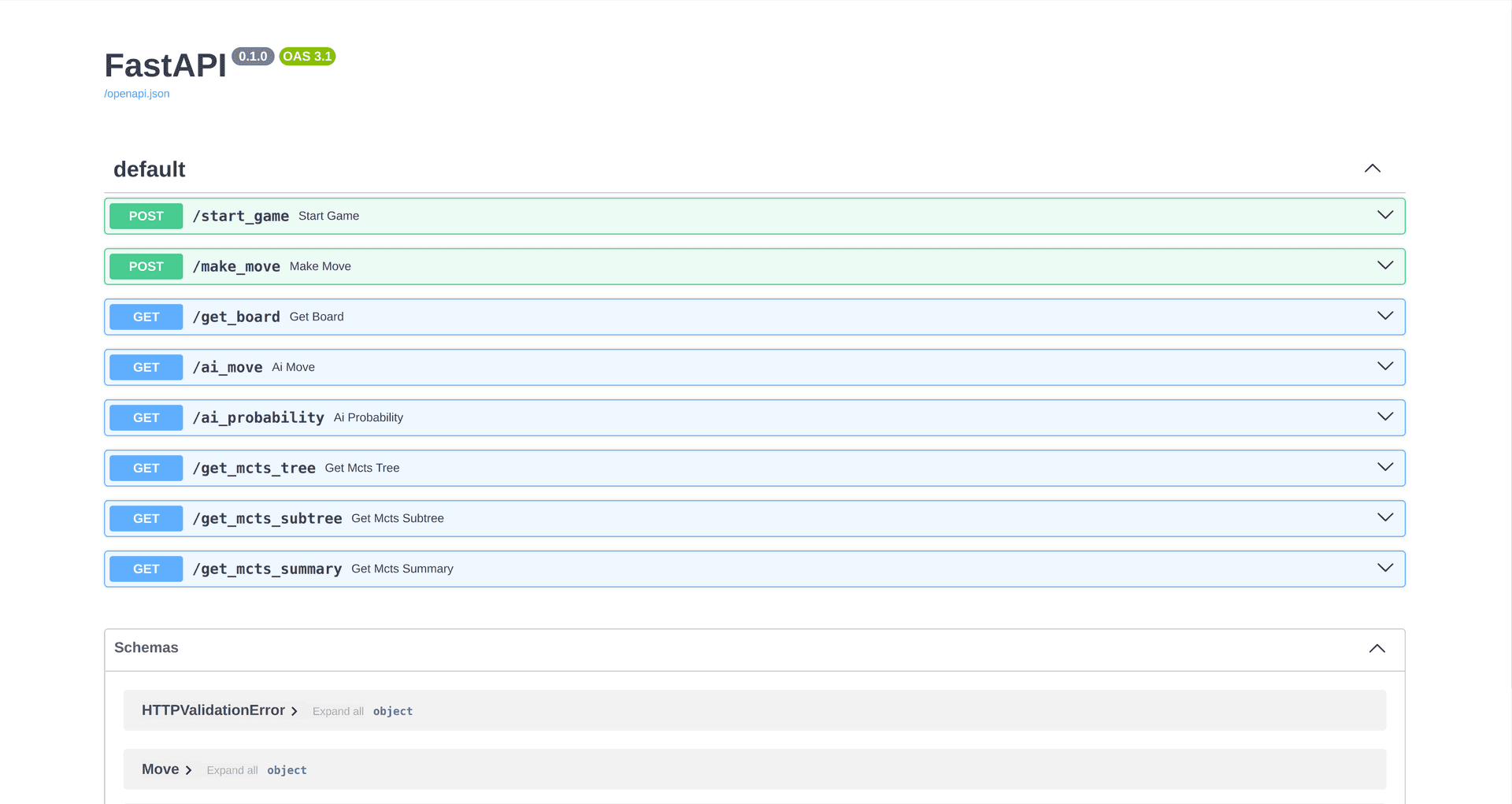Click Expand all for HTTPValidationError

(338, 711)
